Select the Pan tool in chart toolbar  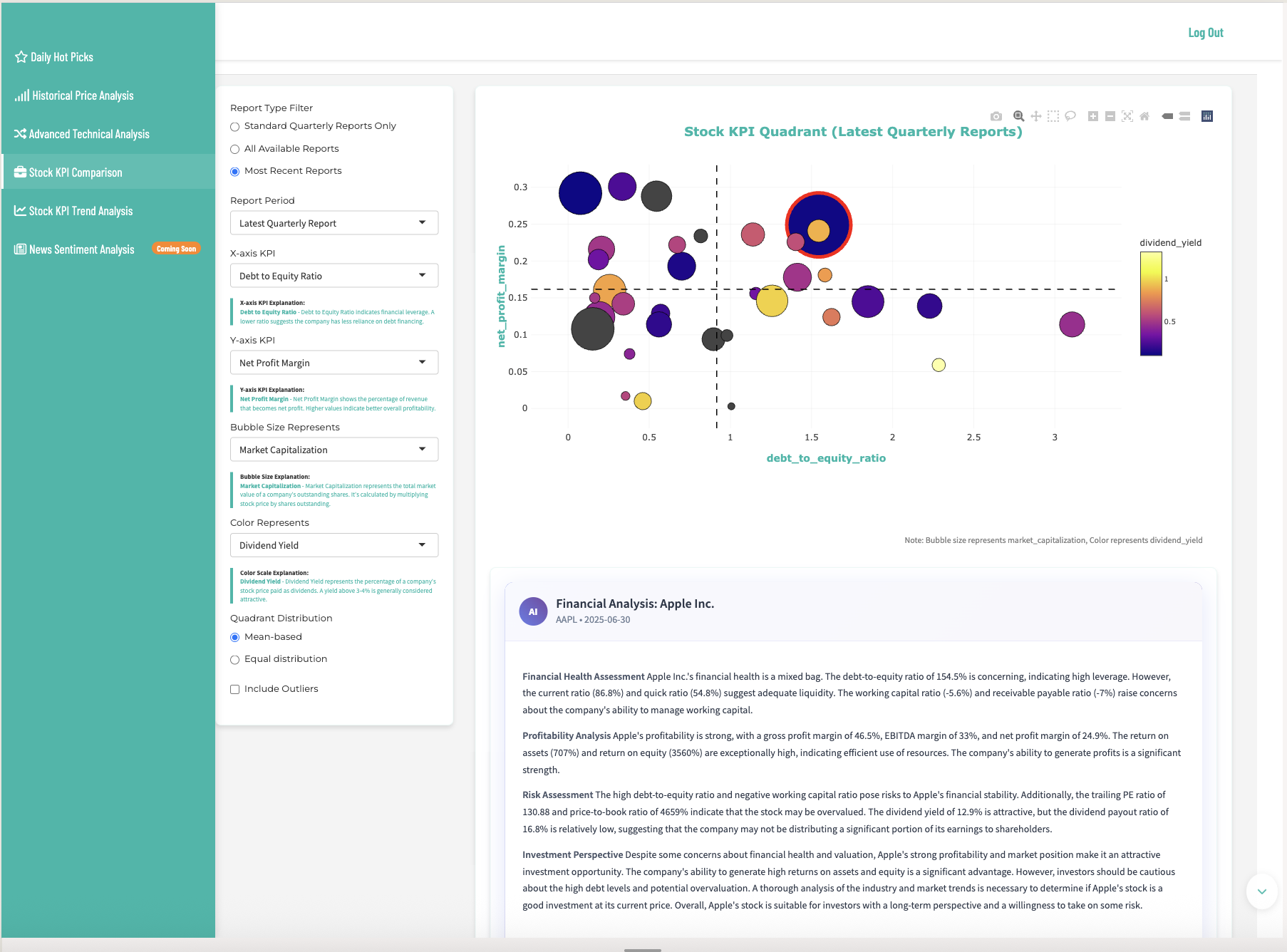(1036, 116)
